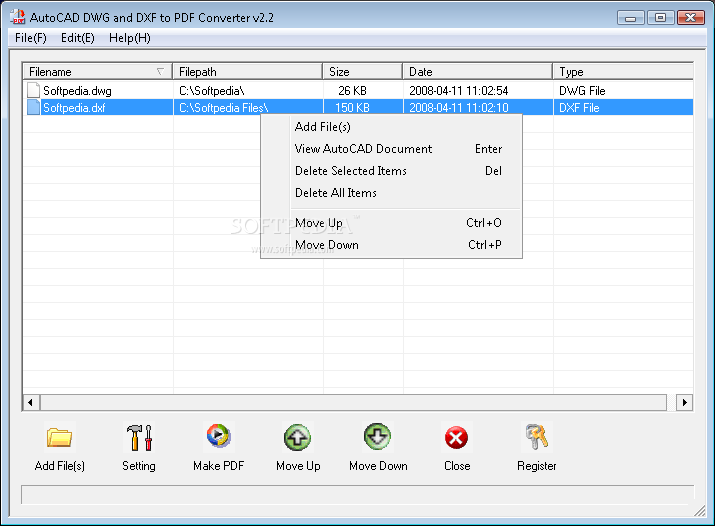715x526 pixels.
Task: Choose Delete Selected Items
Action: [x=391, y=170]
